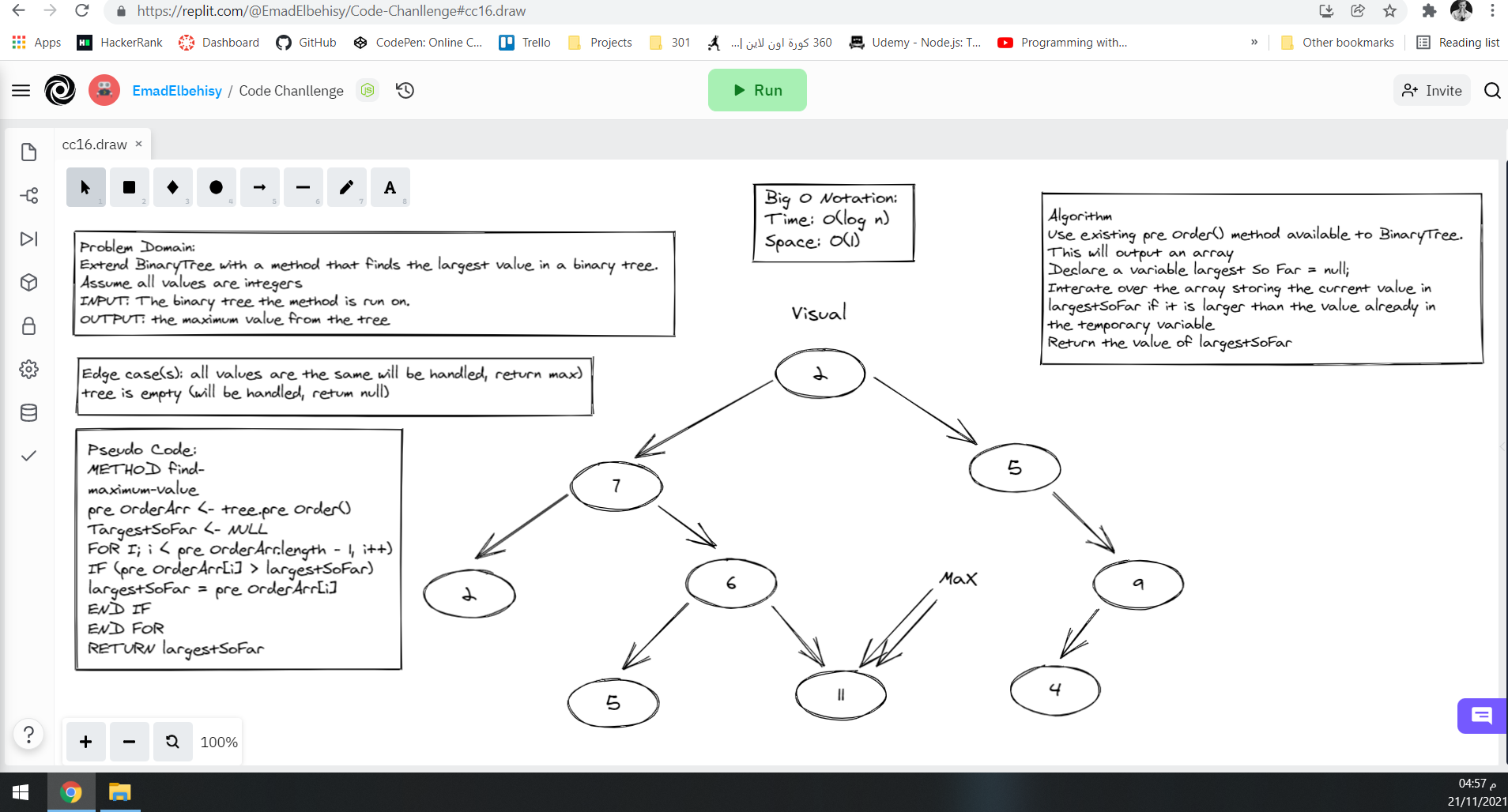Screen dimensions: 1508x812
Task: Open the repl history icon
Action: point(405,90)
